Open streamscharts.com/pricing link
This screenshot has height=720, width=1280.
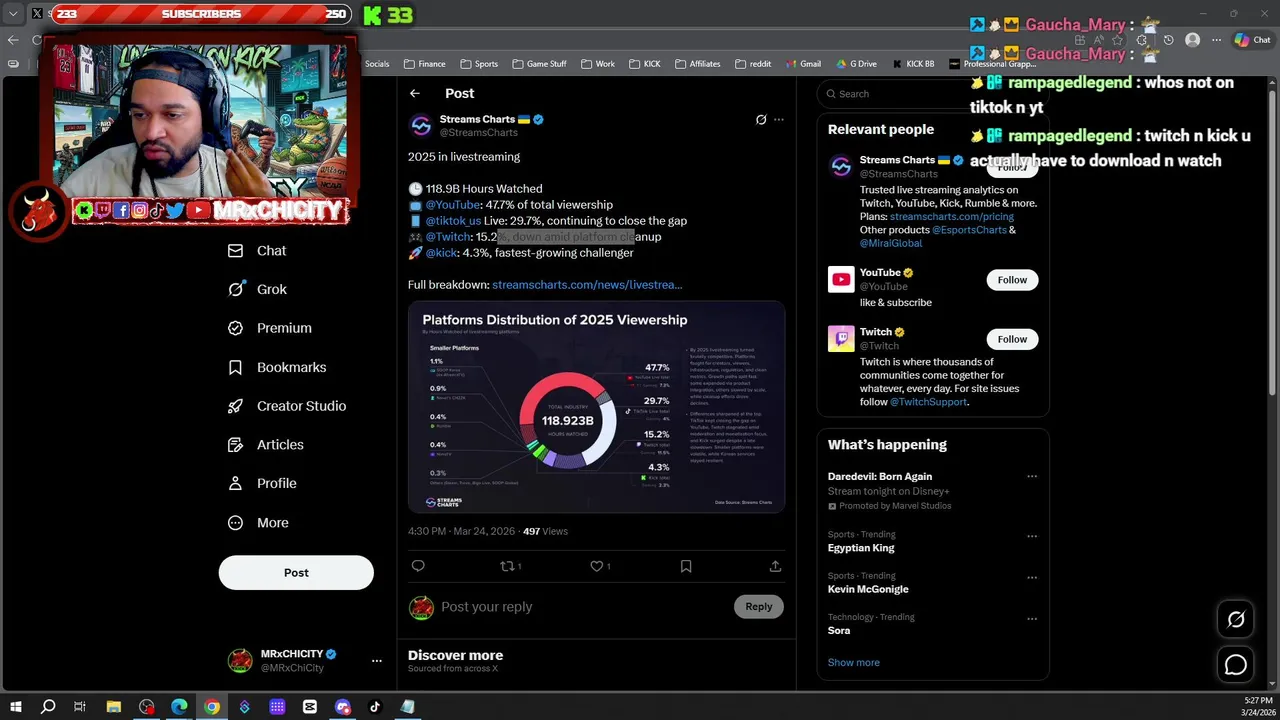(x=952, y=217)
